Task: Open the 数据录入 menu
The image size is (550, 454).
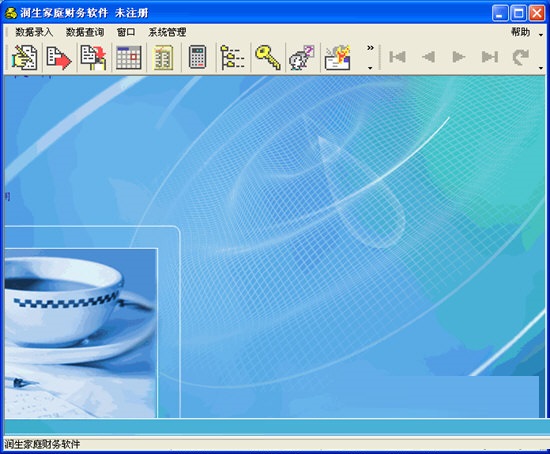Action: [34, 32]
